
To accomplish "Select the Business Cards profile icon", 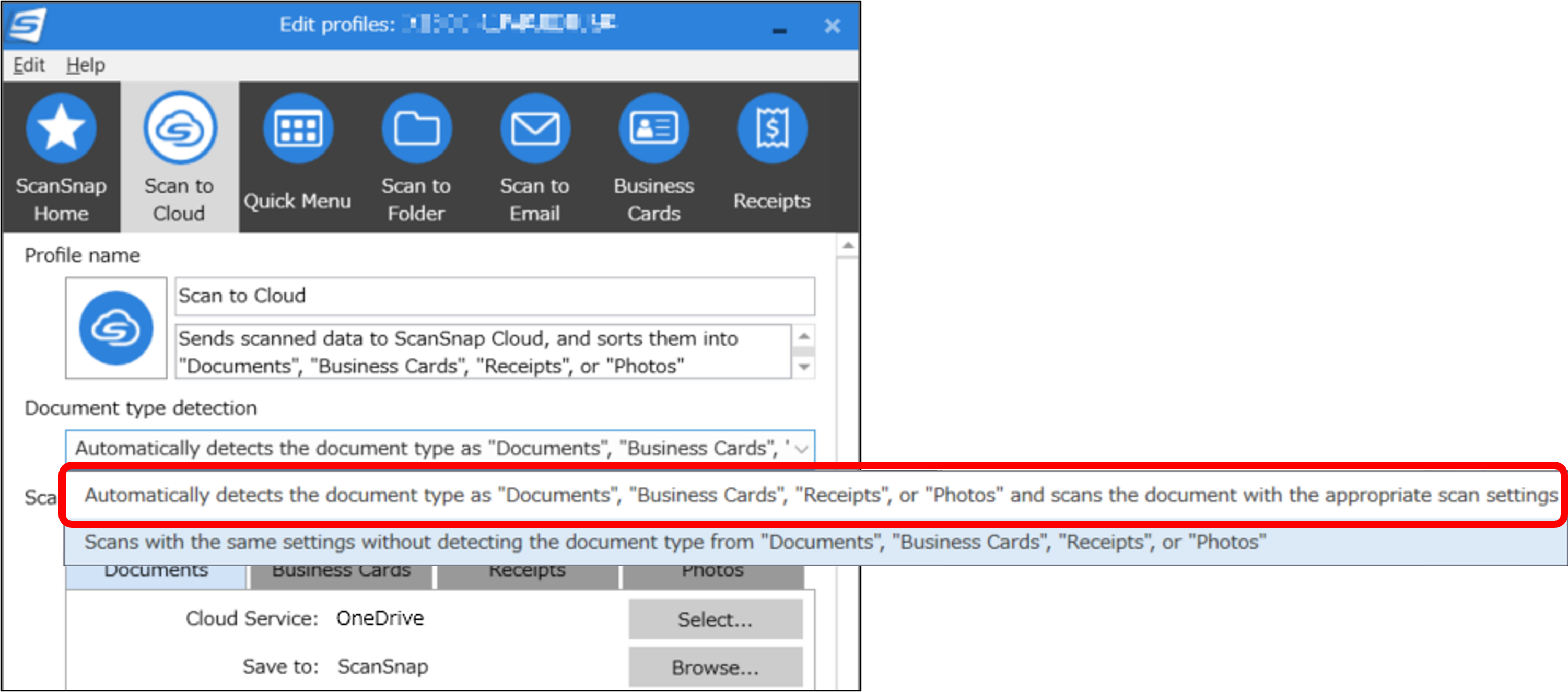I will [x=653, y=128].
